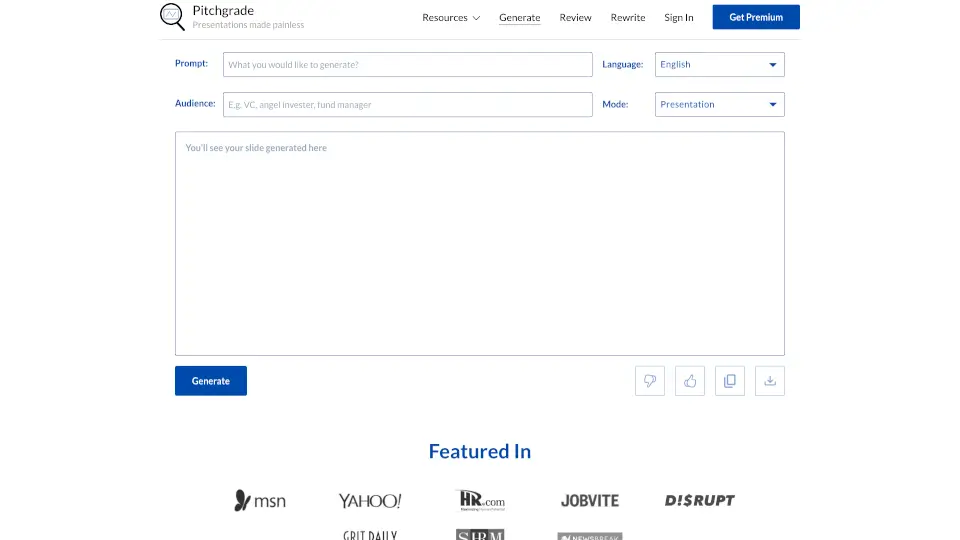This screenshot has width=960, height=540.
Task: Open the Review page from navigation
Action: (x=576, y=18)
